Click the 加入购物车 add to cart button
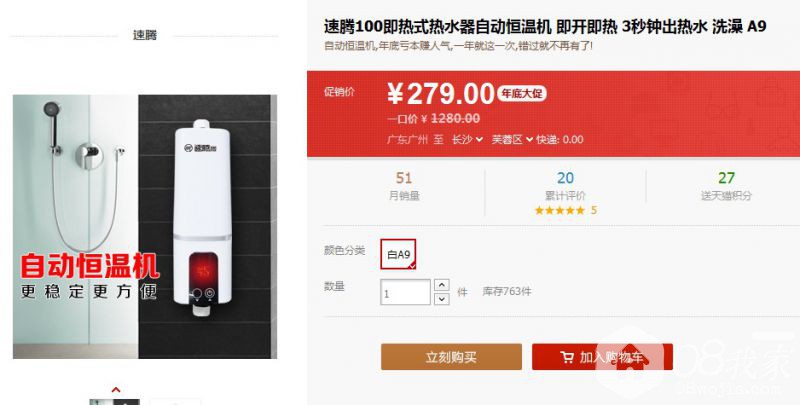This screenshot has width=800, height=405. pos(602,357)
